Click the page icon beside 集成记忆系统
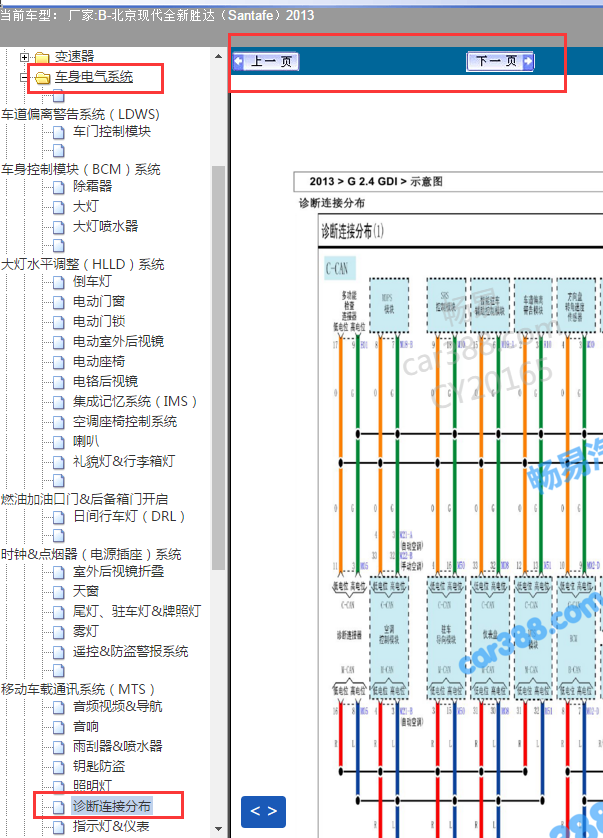Viewport: 603px width, 838px height. point(59,402)
